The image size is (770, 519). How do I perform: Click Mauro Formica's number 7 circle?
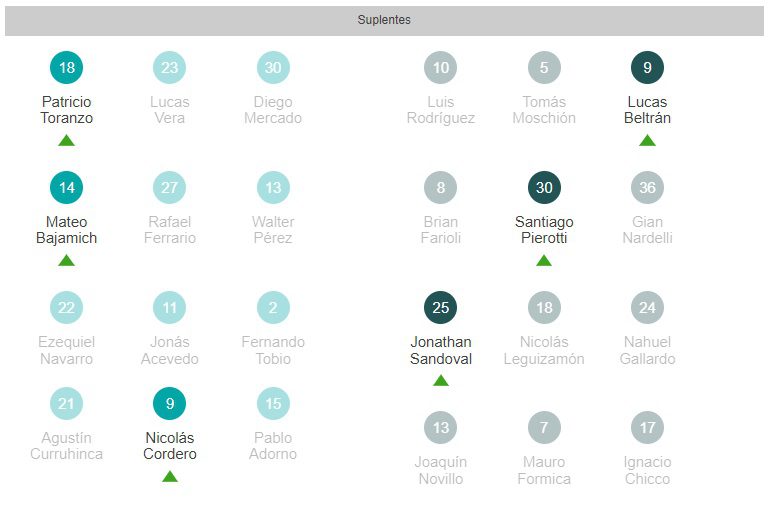(x=544, y=428)
